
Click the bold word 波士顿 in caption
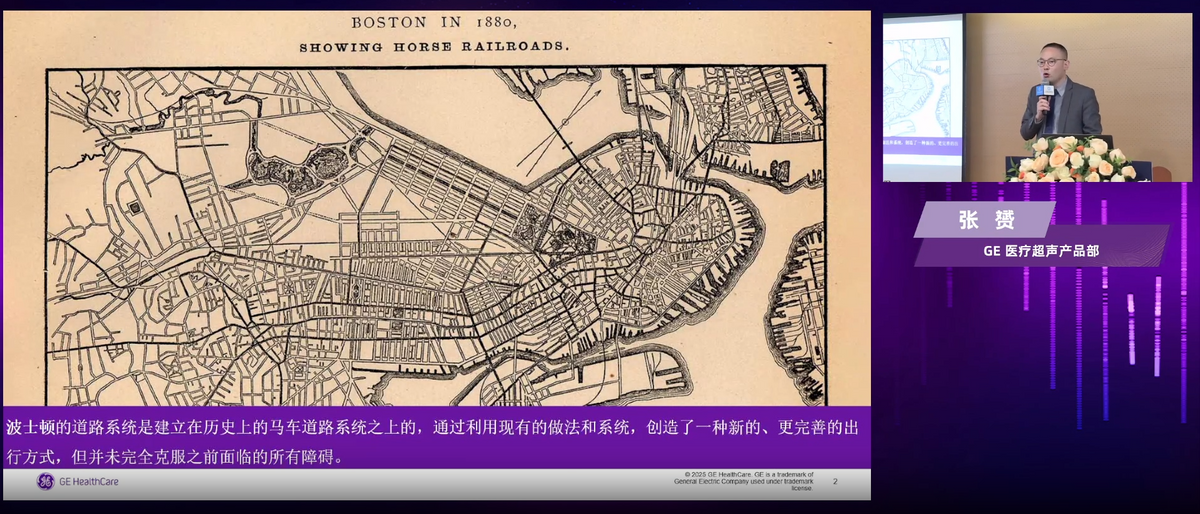[28, 428]
